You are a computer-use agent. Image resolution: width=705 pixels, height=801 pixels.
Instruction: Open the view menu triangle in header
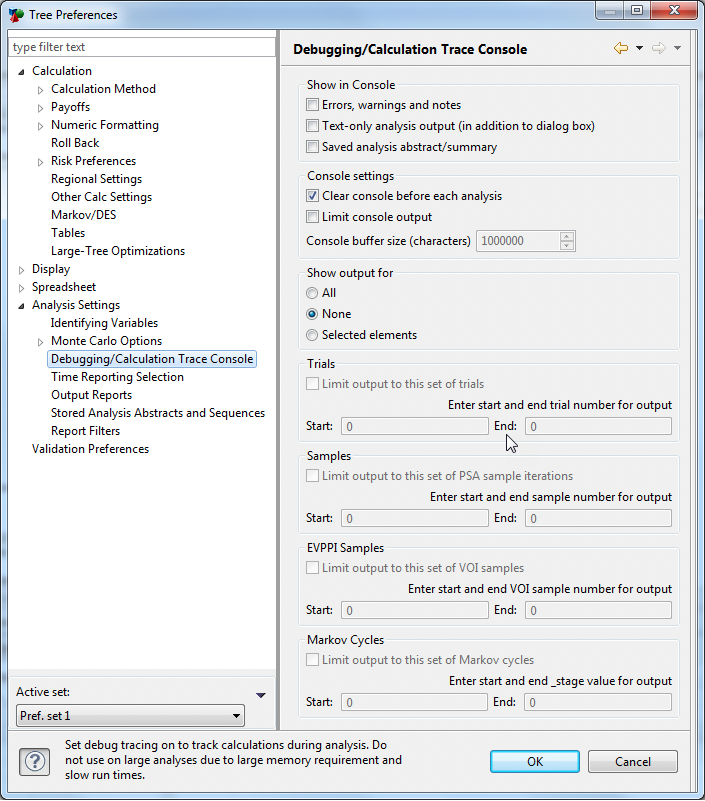(677, 49)
